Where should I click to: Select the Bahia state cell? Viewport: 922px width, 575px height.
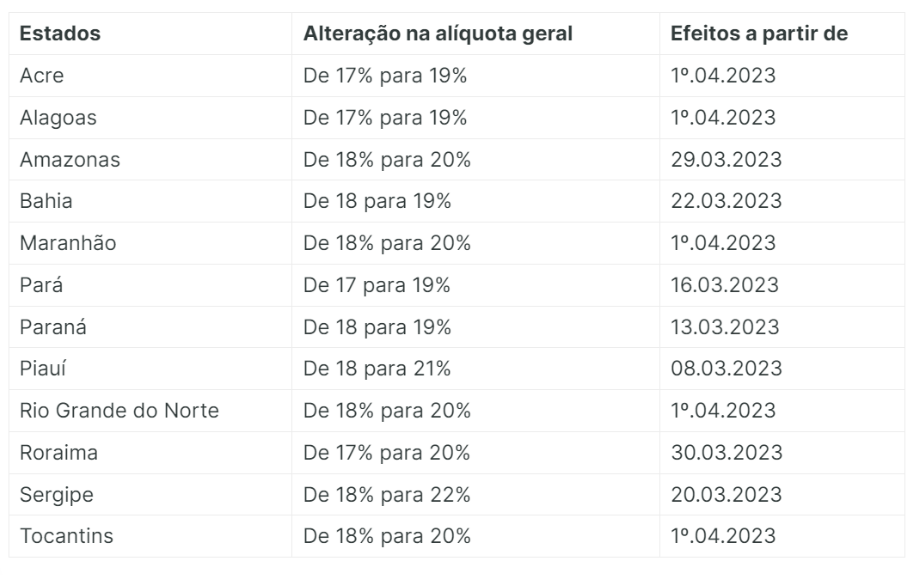coord(46,201)
